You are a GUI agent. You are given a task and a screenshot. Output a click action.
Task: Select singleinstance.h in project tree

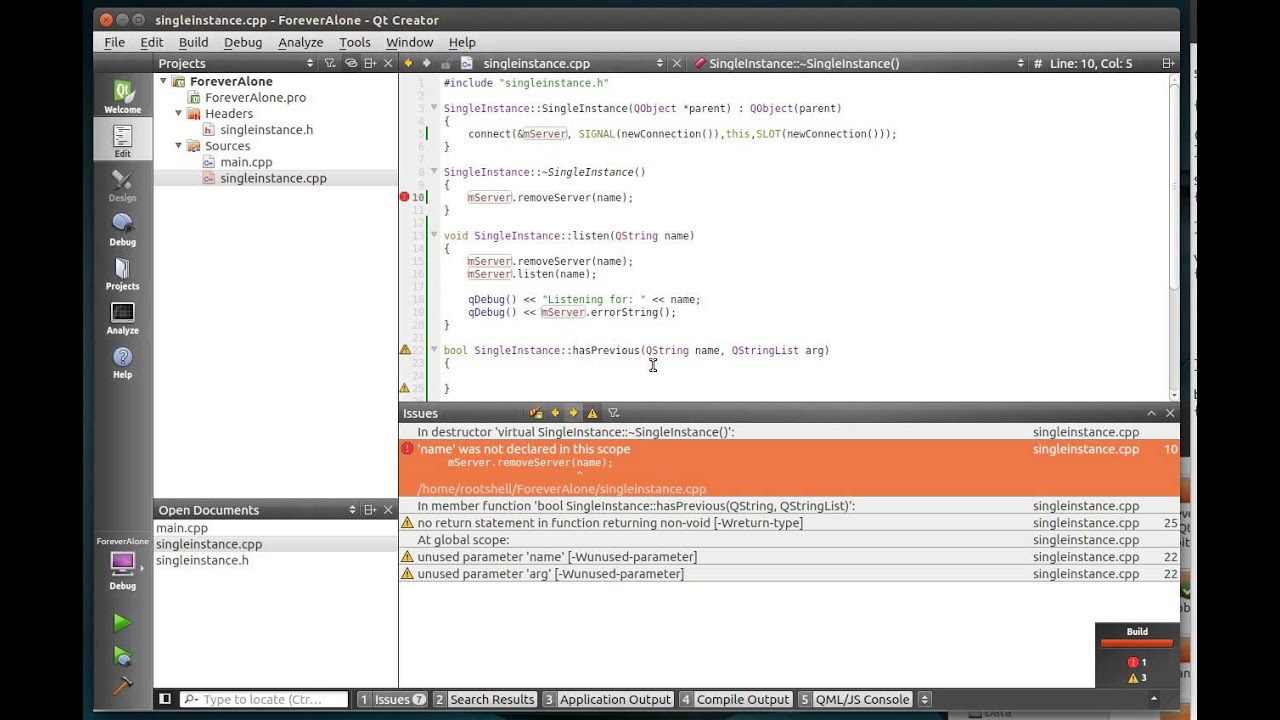tap(266, 129)
